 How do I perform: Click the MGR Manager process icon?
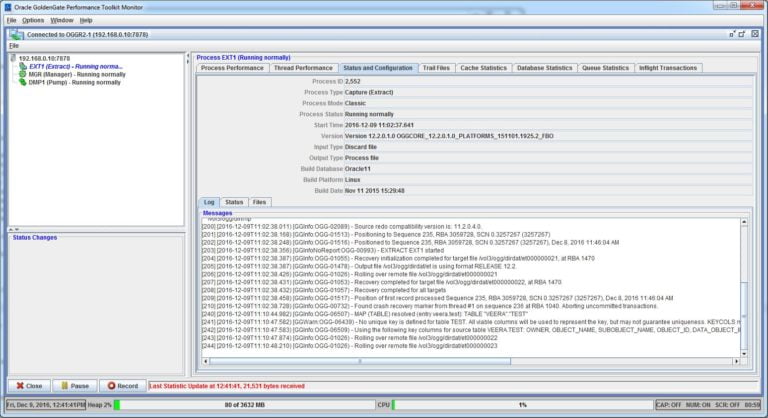pyautogui.click(x=22, y=74)
